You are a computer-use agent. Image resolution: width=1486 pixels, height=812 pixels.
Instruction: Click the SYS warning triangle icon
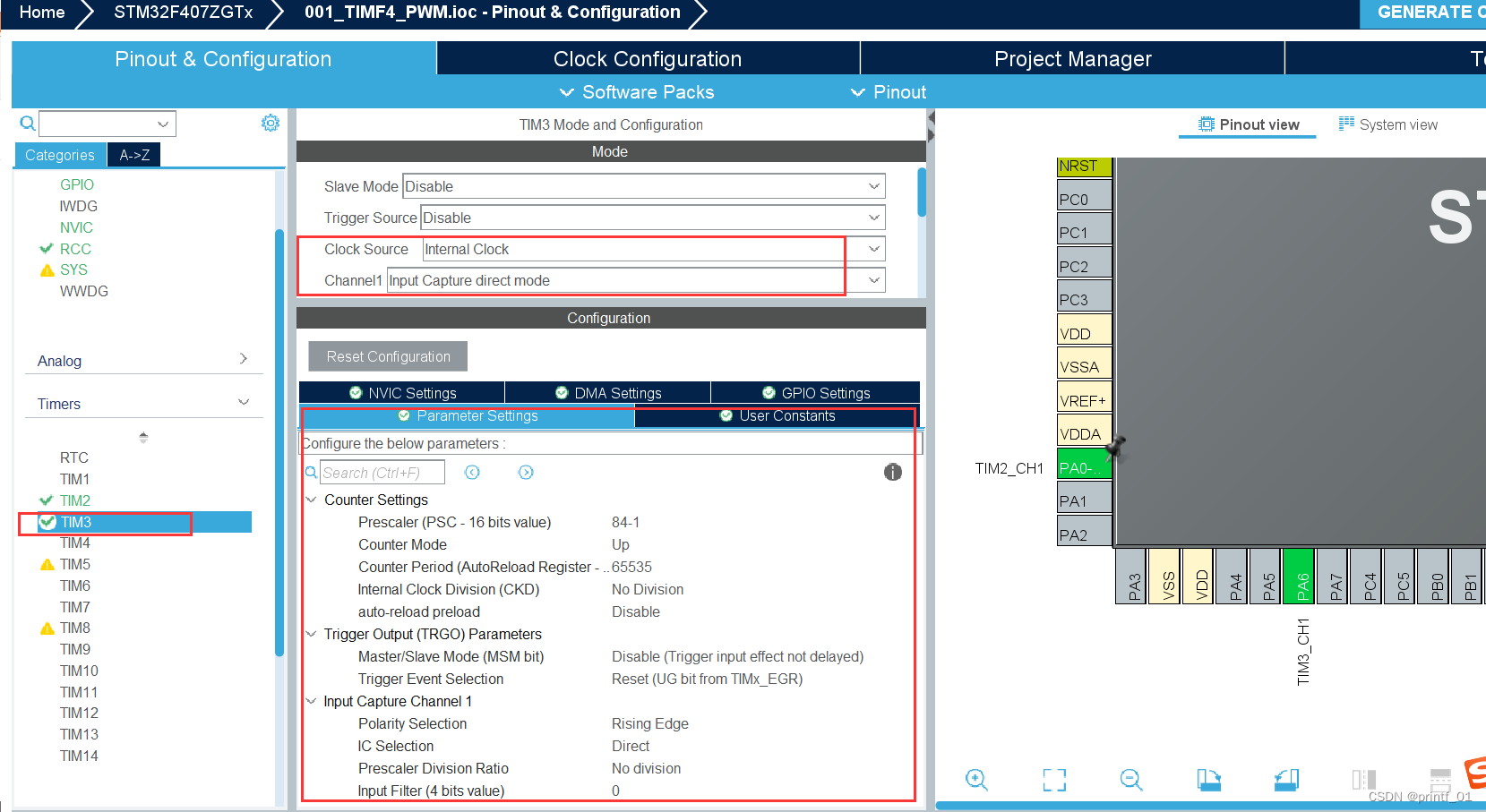[47, 270]
